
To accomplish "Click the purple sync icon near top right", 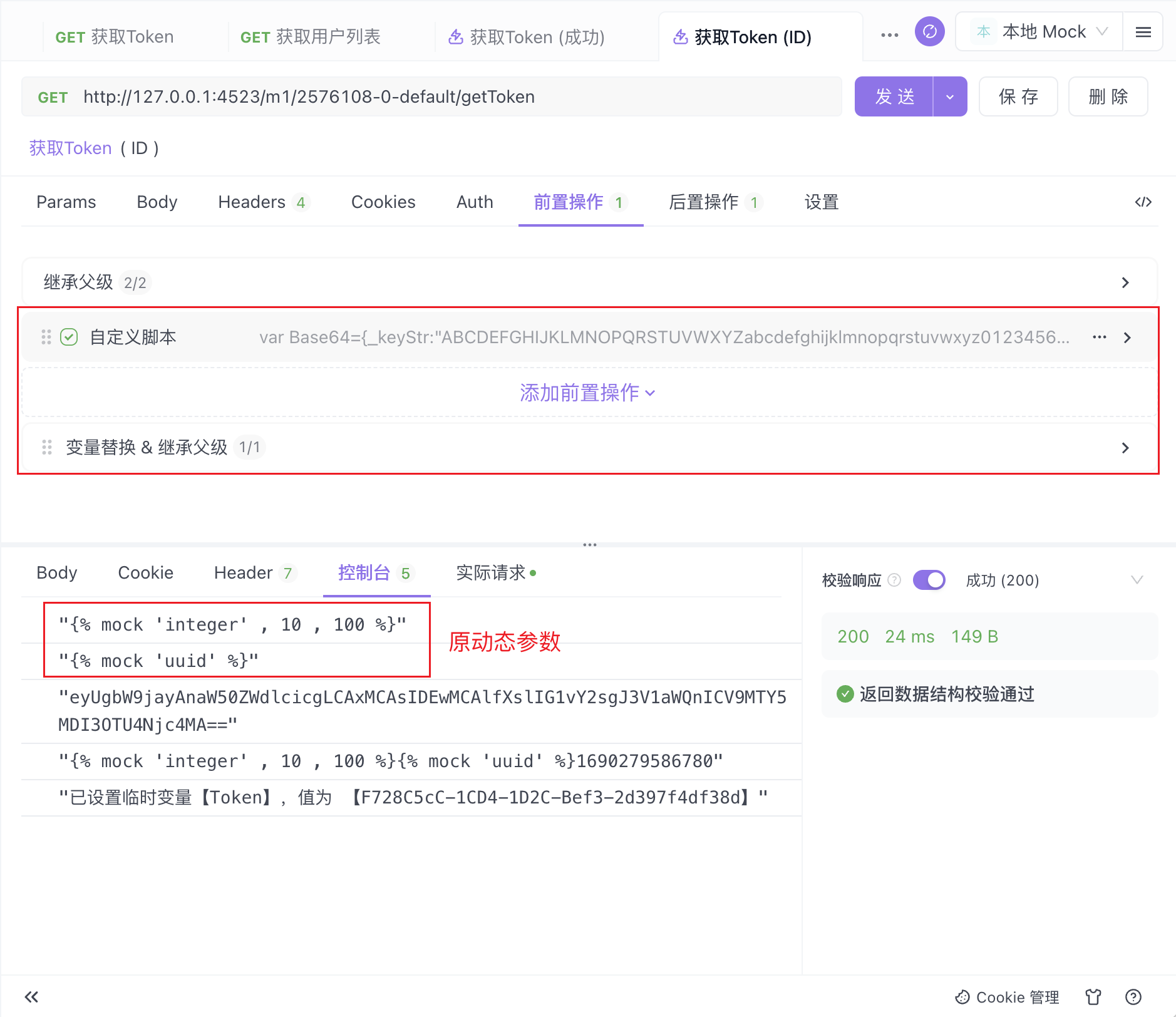I will [x=931, y=31].
